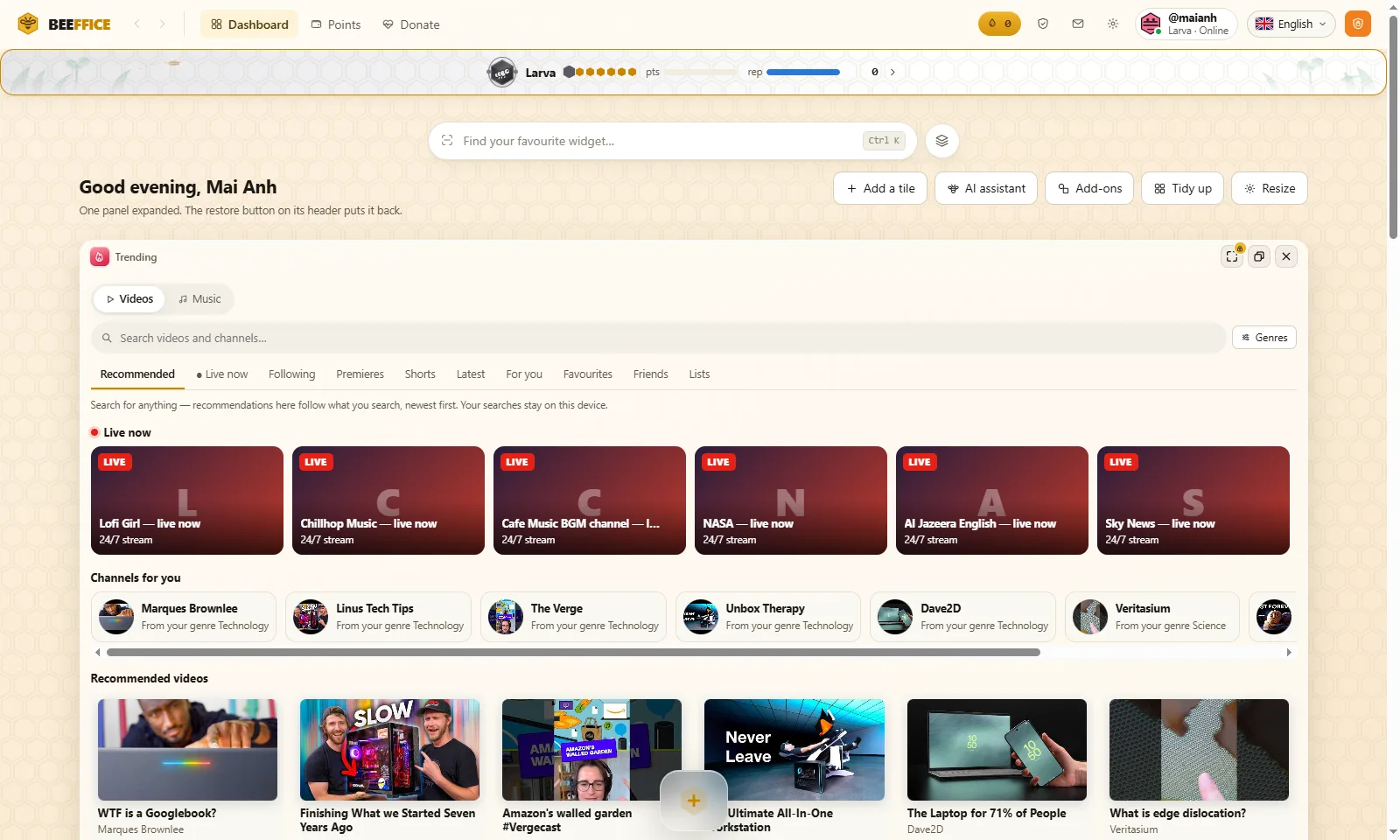Click the Add a tile button

(x=880, y=188)
